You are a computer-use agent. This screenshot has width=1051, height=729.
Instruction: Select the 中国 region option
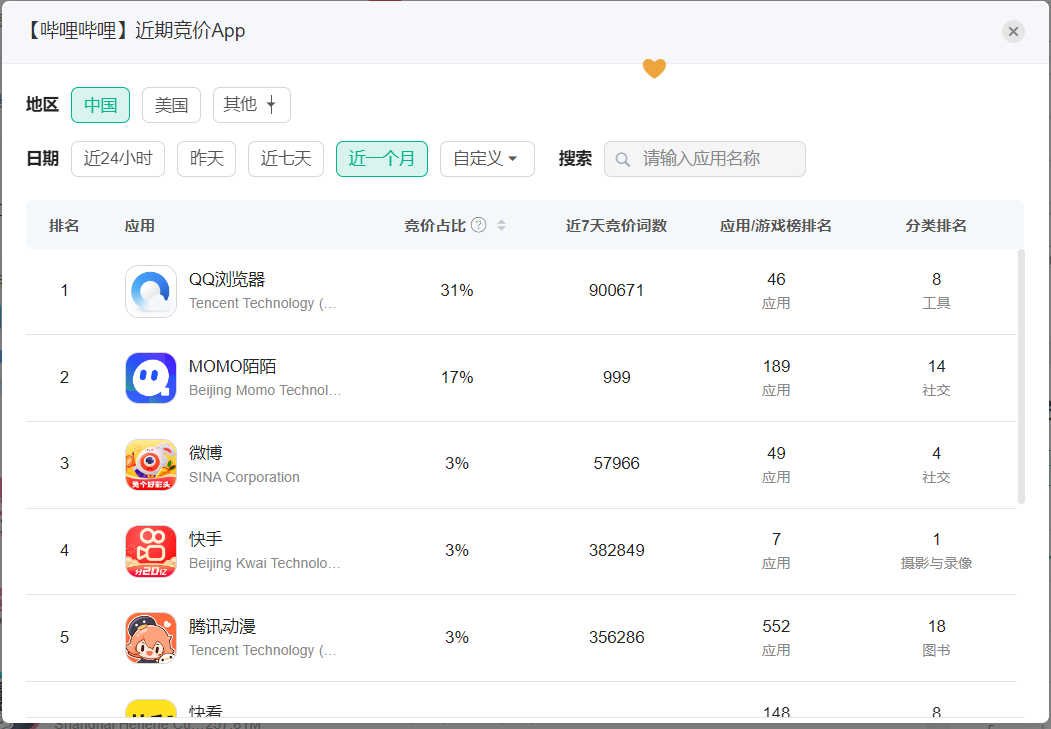tap(100, 105)
